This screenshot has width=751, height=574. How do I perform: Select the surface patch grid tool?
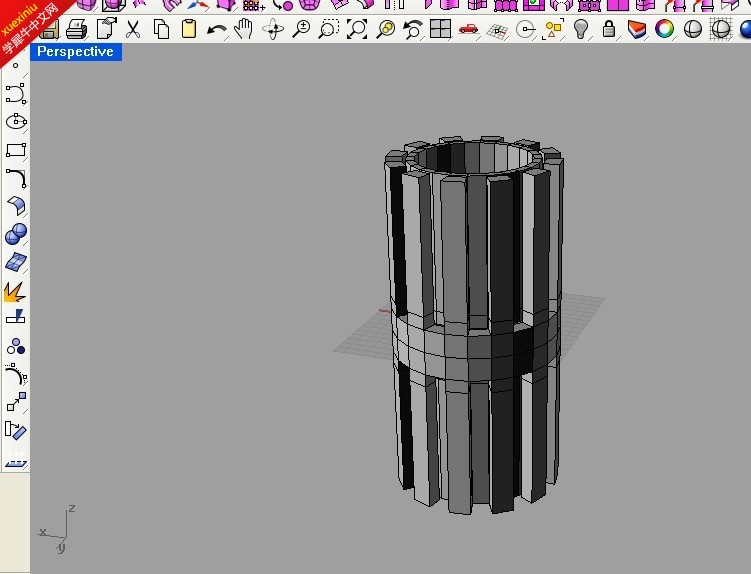16,262
